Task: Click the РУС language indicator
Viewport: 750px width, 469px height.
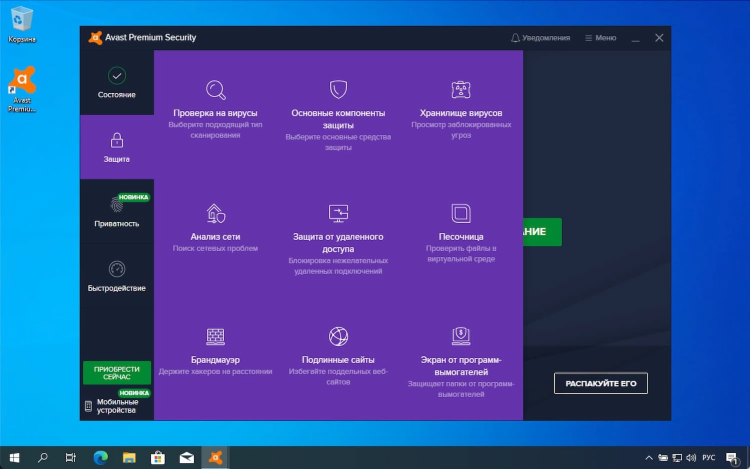Action: [708, 458]
